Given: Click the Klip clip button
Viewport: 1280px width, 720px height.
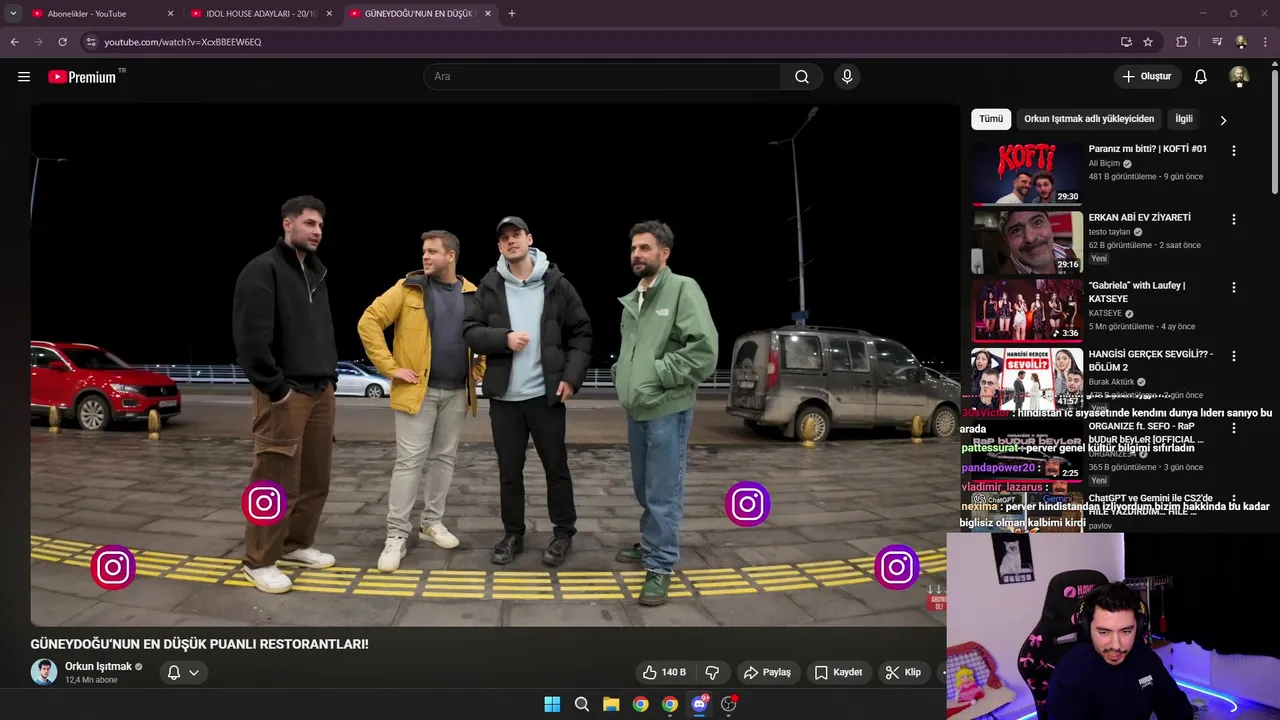Looking at the screenshot, I should coord(903,673).
